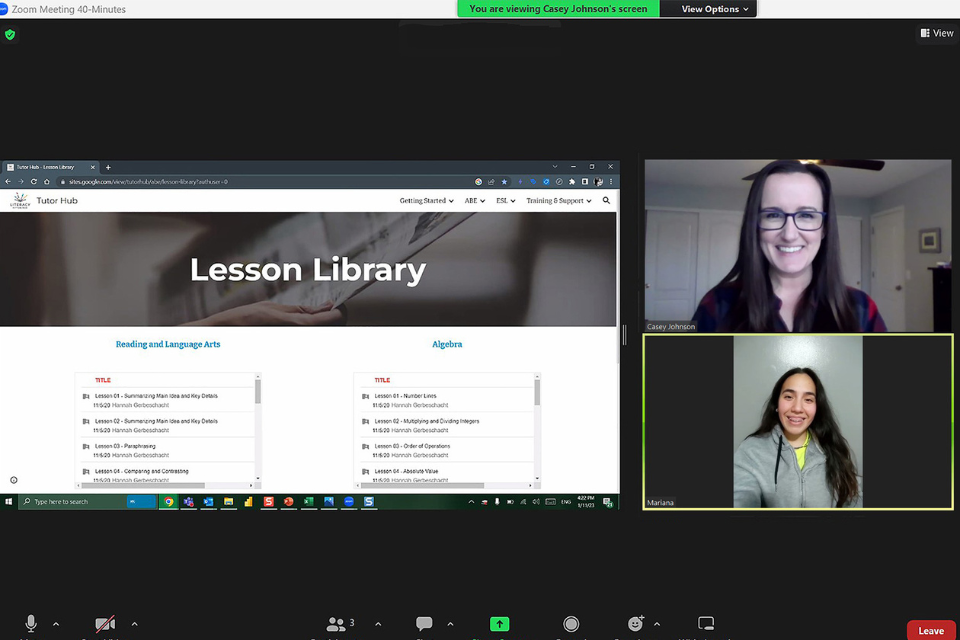Click the Record button icon

pyautogui.click(x=571, y=624)
